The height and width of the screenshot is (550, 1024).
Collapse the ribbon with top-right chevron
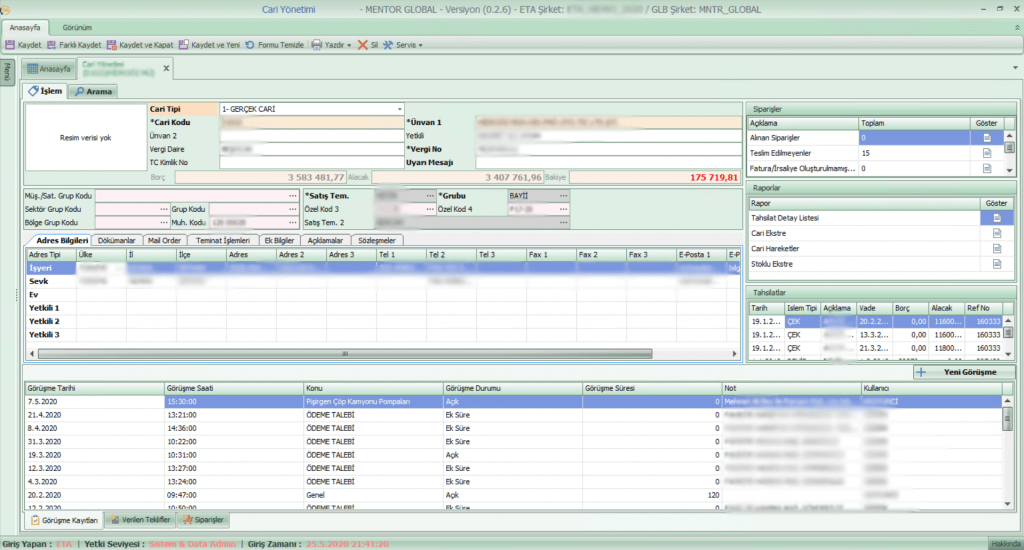[x=1016, y=27]
